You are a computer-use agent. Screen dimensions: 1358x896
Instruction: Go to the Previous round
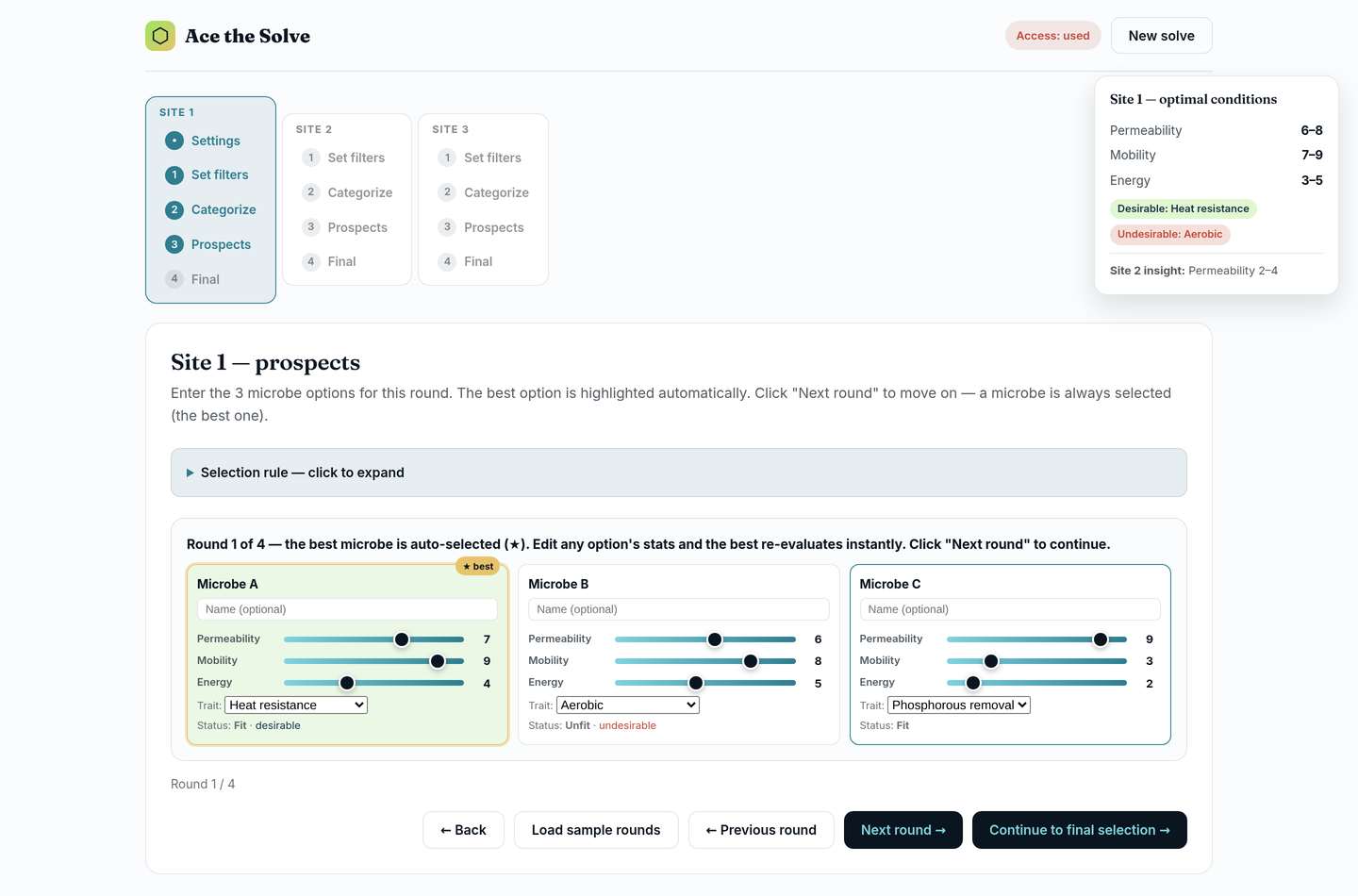(x=761, y=830)
